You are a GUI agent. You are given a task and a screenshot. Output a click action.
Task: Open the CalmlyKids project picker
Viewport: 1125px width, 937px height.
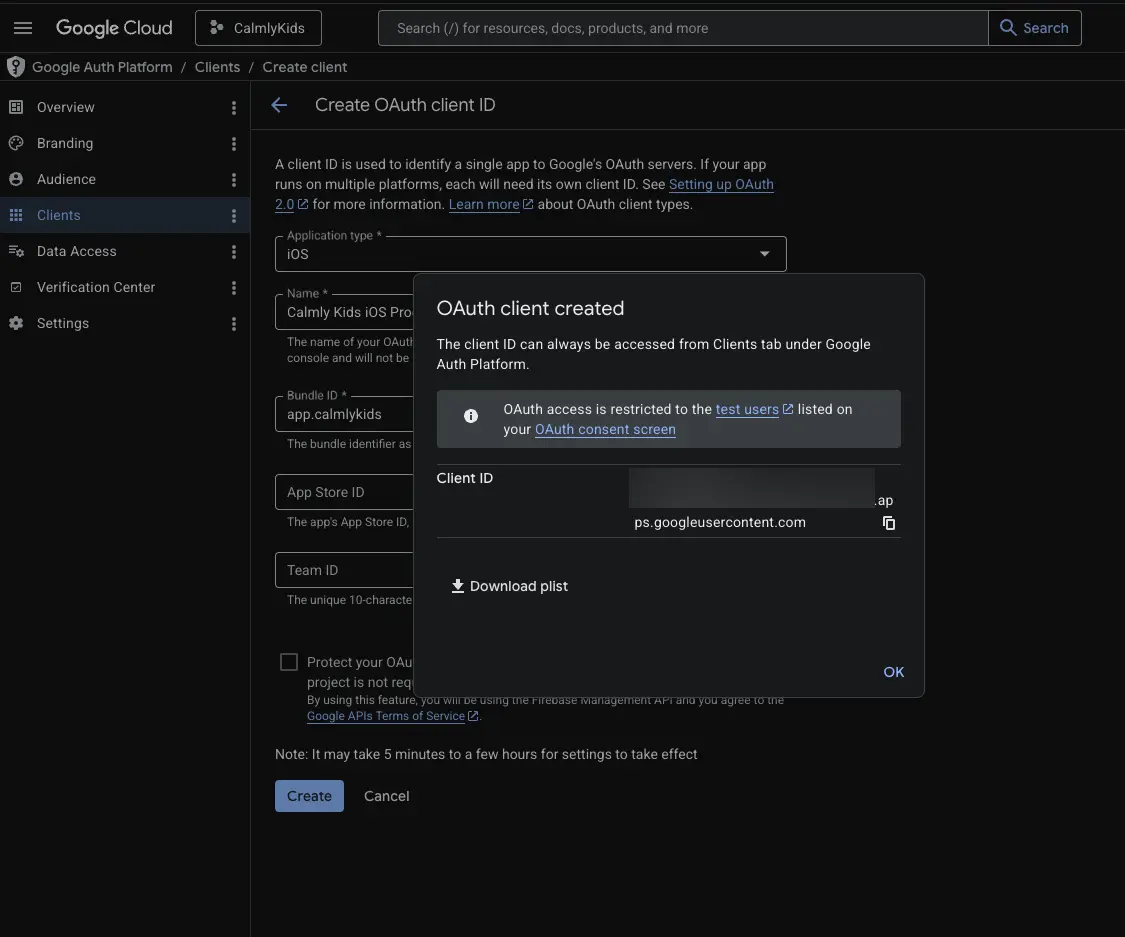[258, 28]
